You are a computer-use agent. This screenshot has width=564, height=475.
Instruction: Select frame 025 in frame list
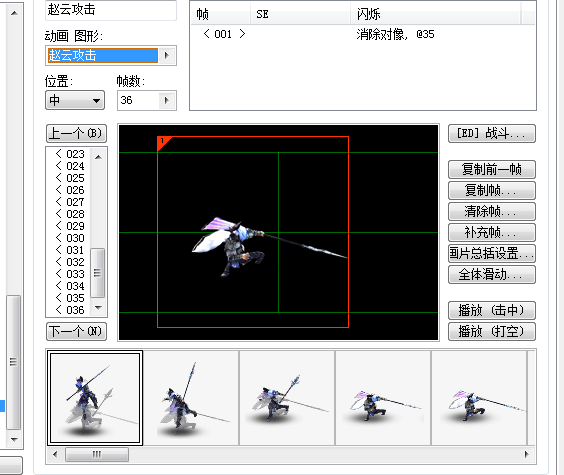pyautogui.click(x=70, y=178)
